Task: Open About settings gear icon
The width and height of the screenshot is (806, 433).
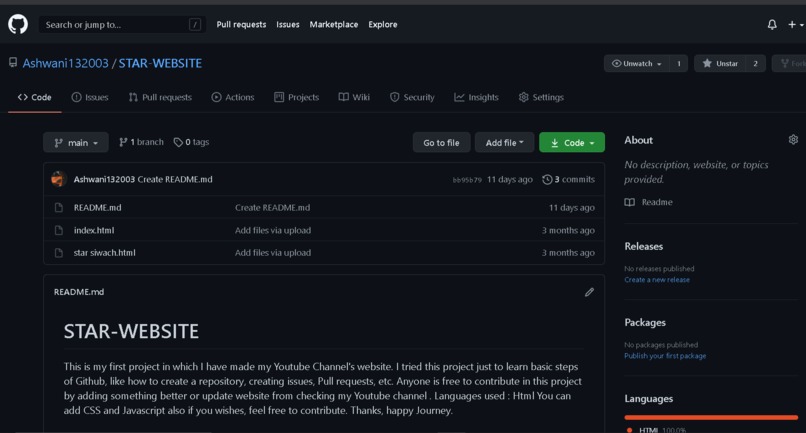Action: tap(793, 139)
